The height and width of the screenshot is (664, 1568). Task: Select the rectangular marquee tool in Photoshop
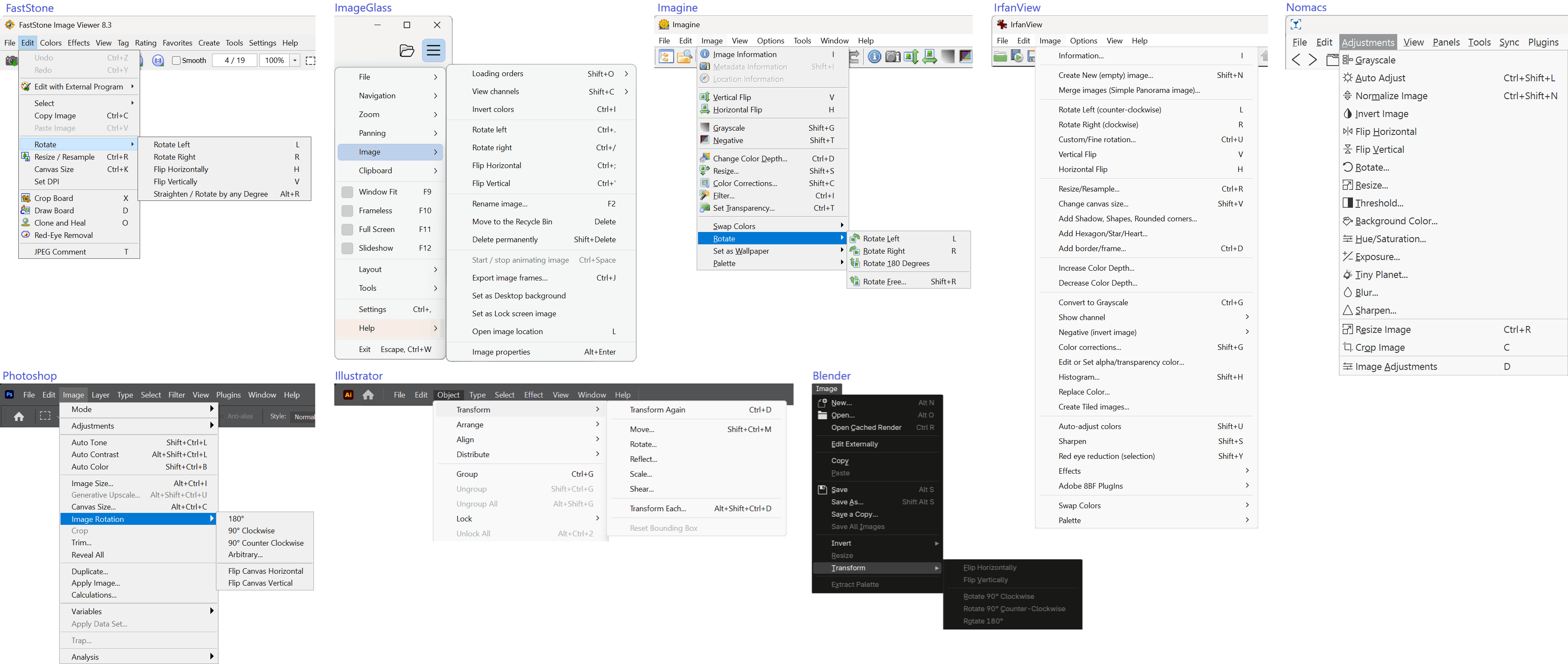45,416
